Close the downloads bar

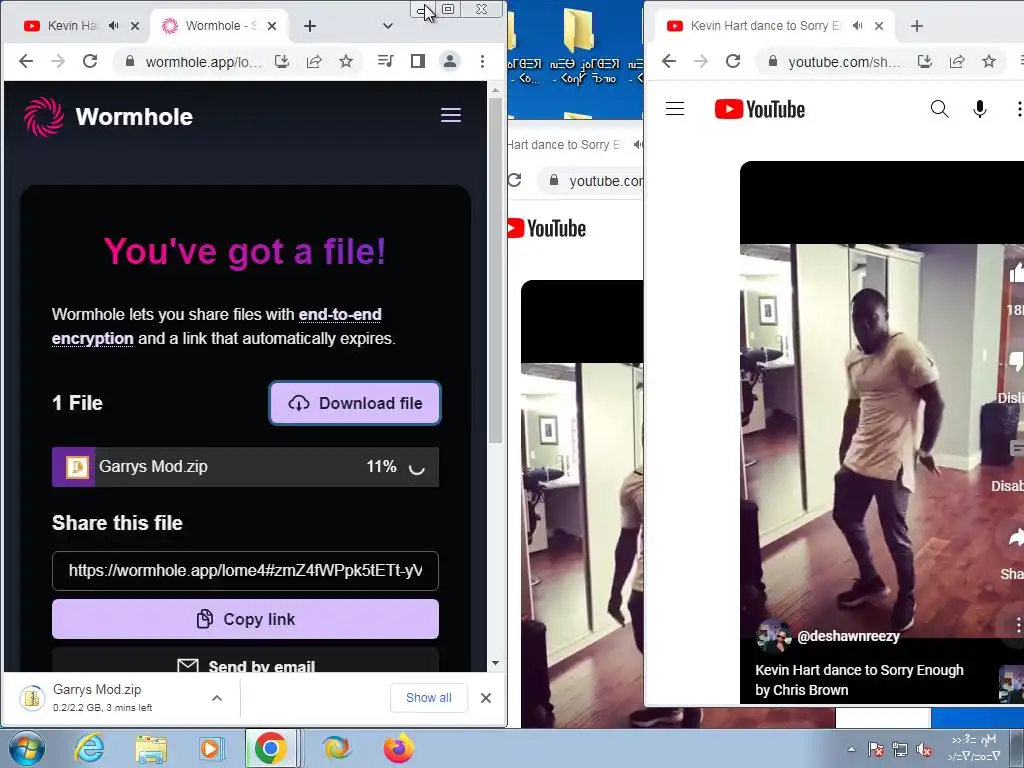click(486, 698)
